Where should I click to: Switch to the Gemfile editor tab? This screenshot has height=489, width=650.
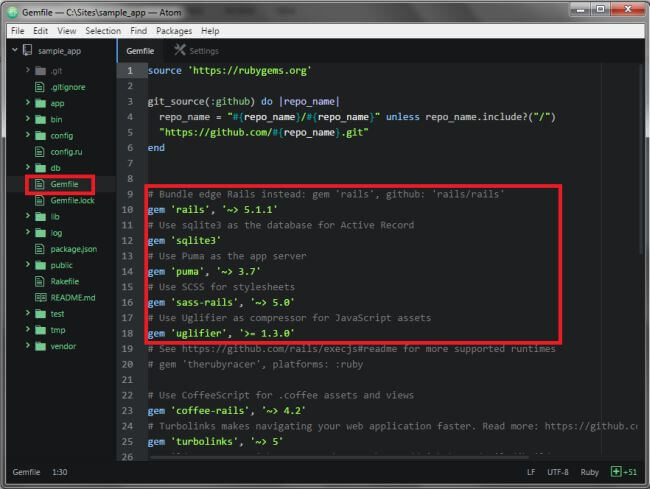click(x=141, y=51)
